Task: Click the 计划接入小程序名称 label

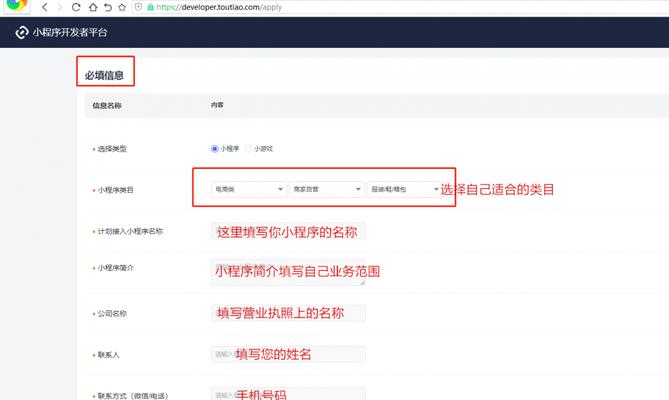Action: tap(130, 231)
